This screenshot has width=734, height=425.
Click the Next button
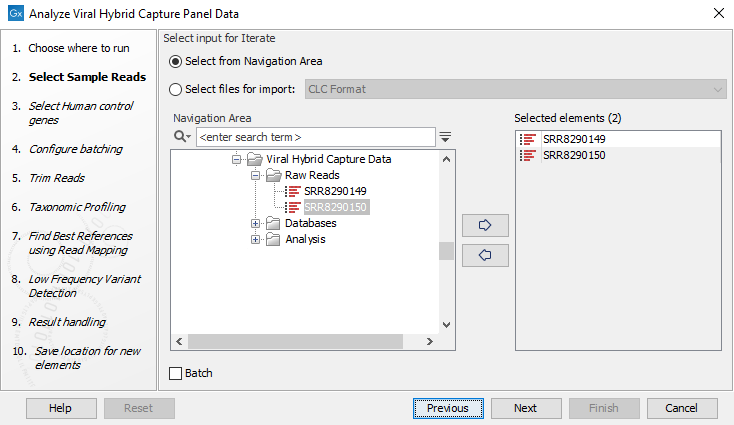(x=526, y=408)
